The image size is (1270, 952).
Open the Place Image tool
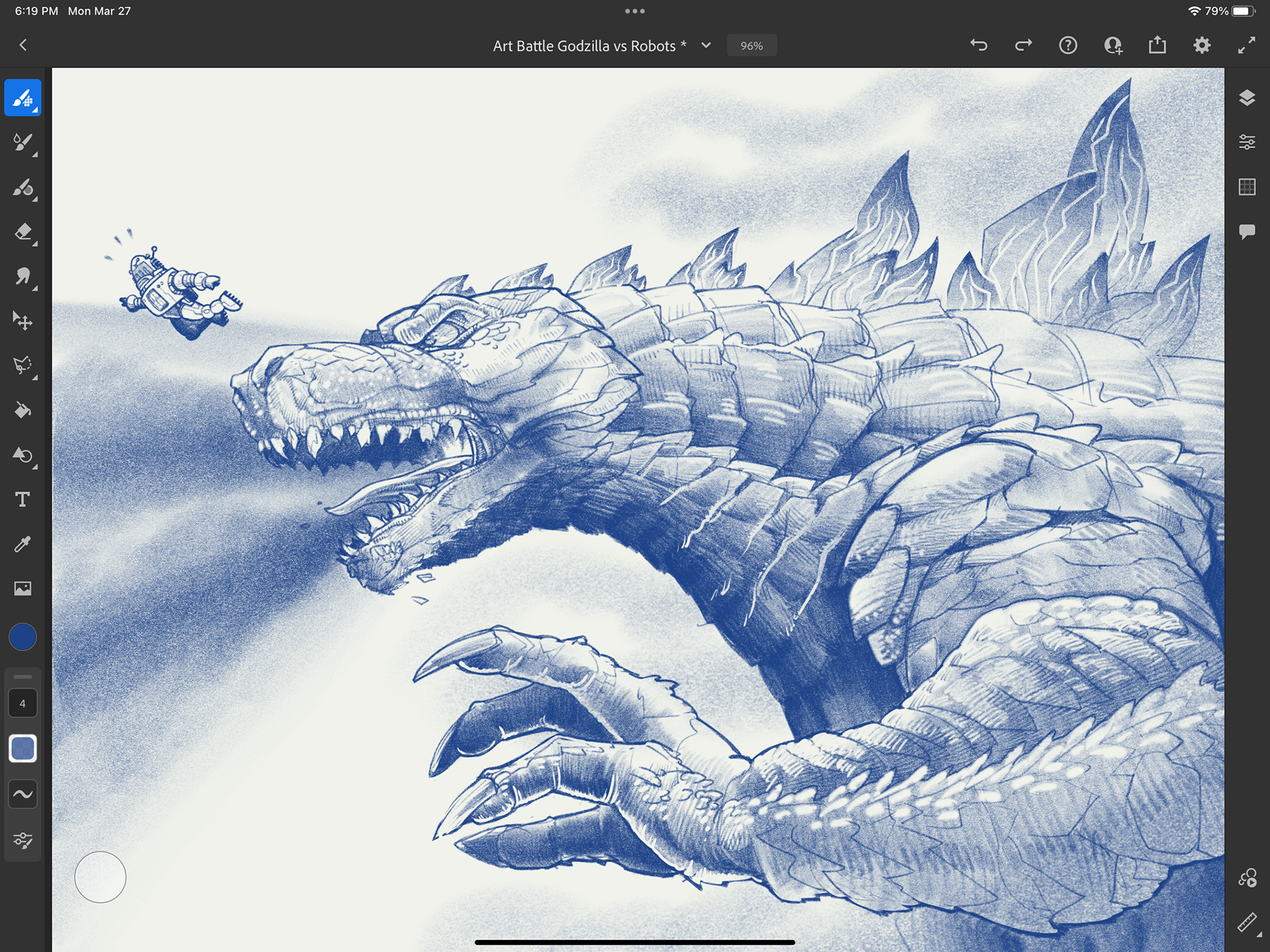click(22, 588)
